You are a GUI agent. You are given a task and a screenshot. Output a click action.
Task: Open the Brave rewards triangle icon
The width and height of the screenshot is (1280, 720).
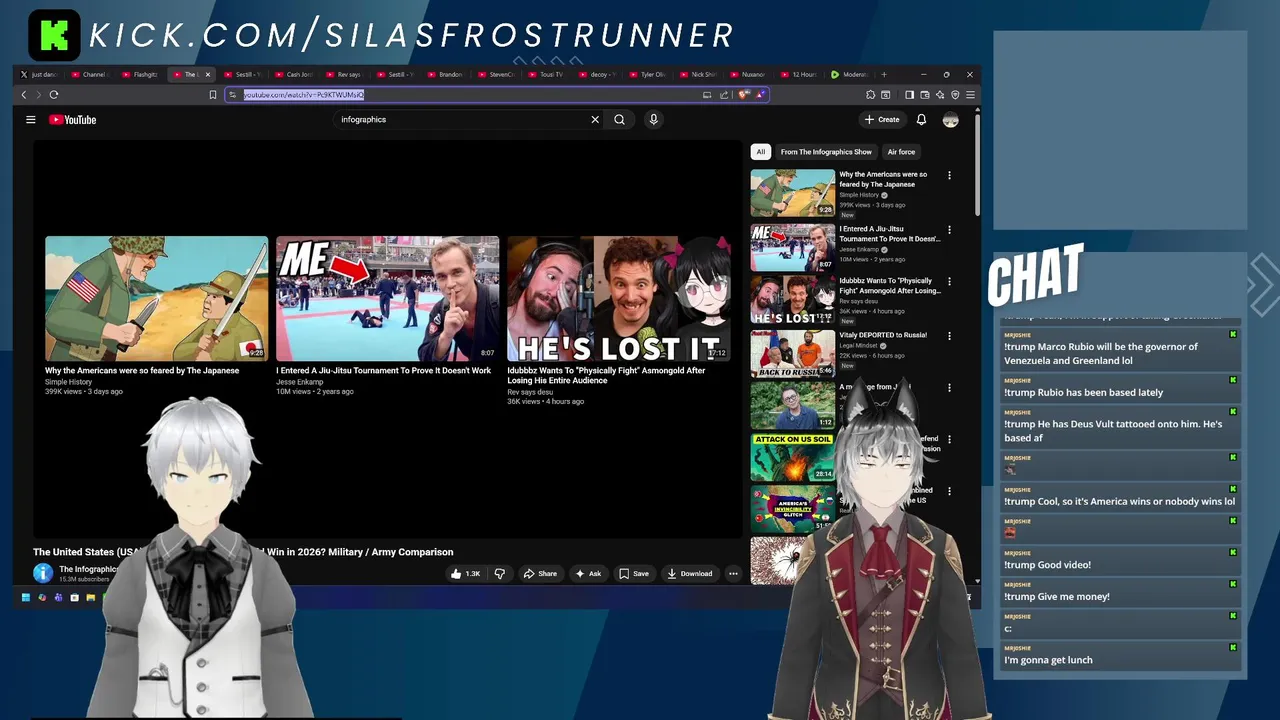coord(759,95)
